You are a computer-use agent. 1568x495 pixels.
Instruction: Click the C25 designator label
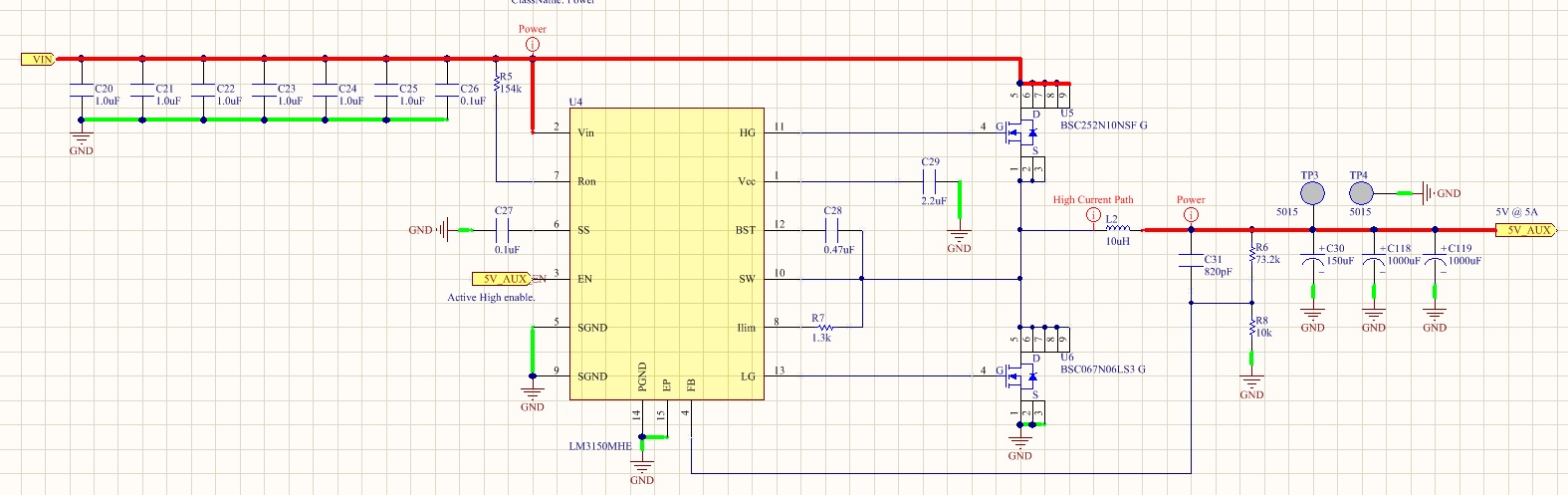pyautogui.click(x=409, y=89)
